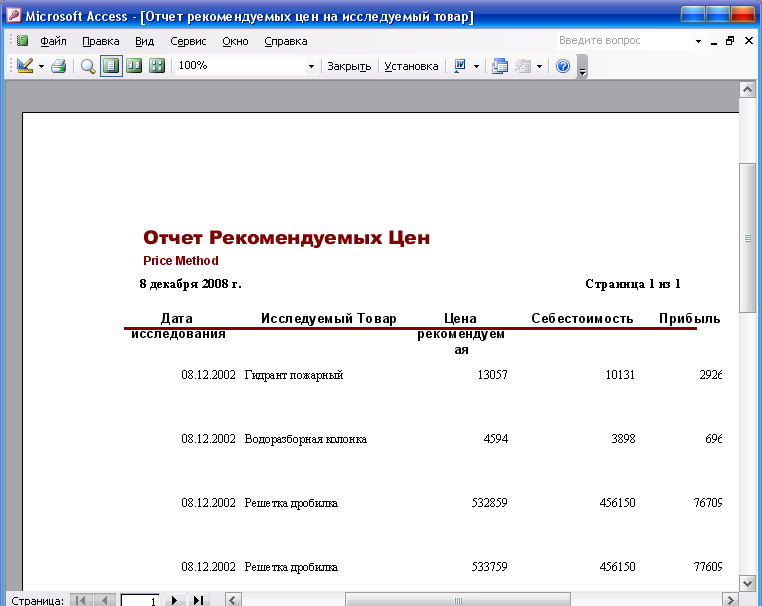The height and width of the screenshot is (606, 762).
Task: Open the Окно menu
Action: [x=235, y=41]
